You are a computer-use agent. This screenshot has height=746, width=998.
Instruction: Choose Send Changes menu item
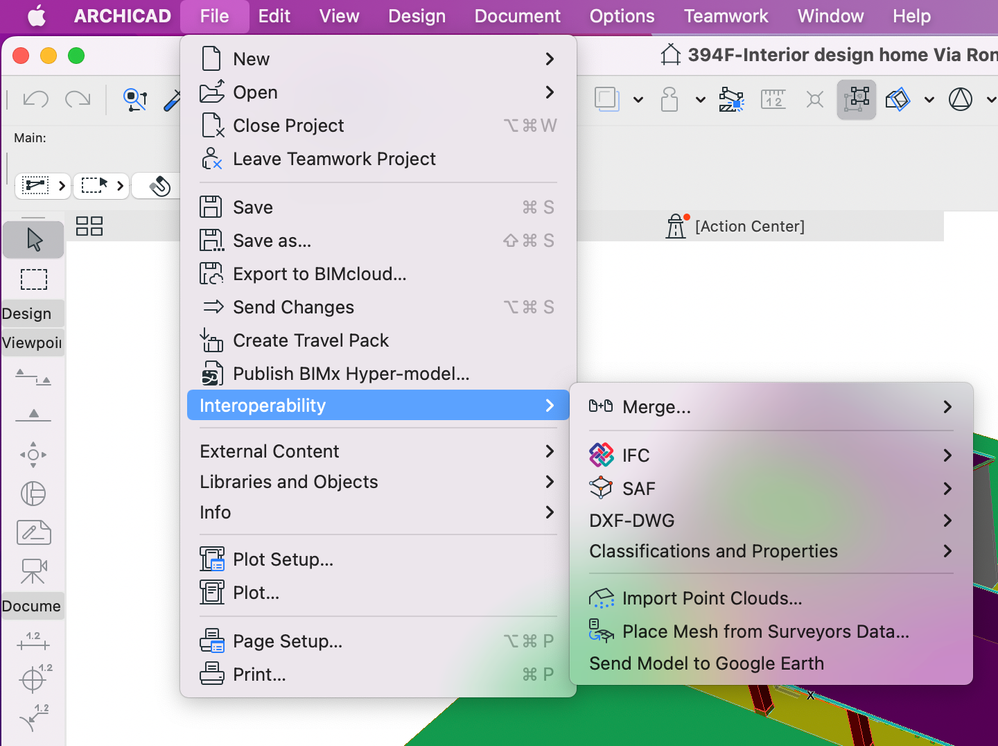click(378, 307)
